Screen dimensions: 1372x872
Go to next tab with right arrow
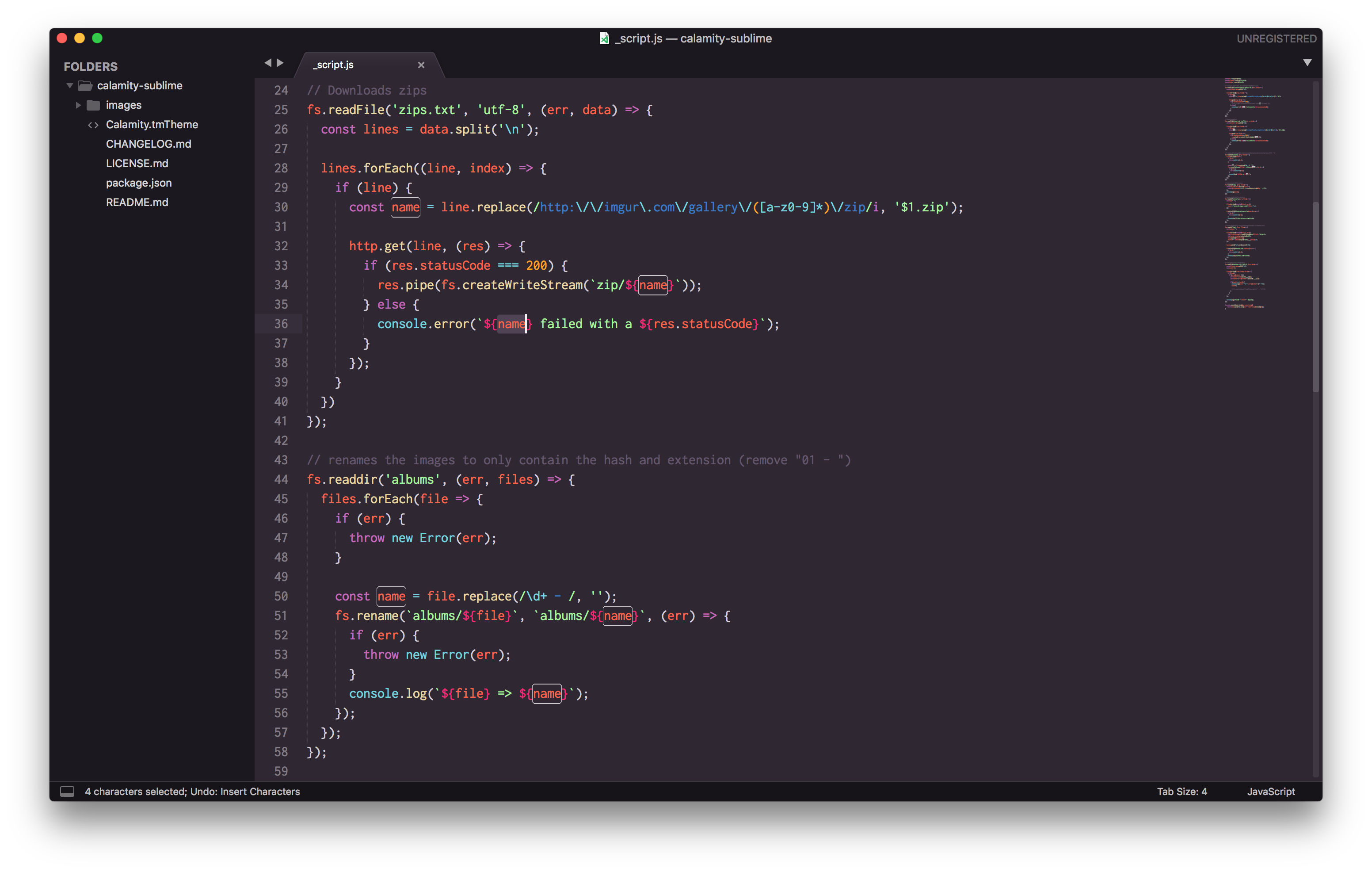(280, 63)
